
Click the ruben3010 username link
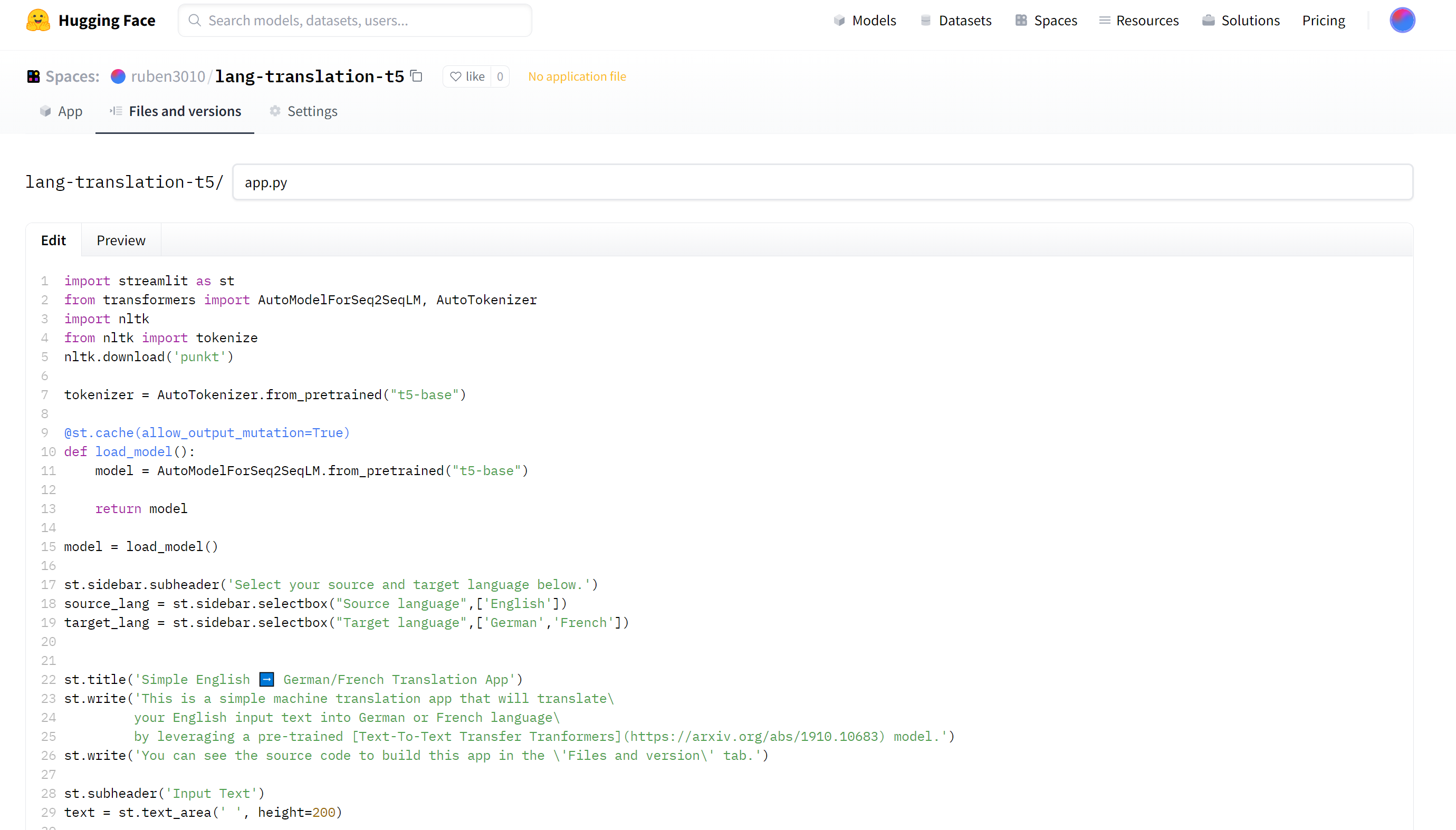(168, 76)
